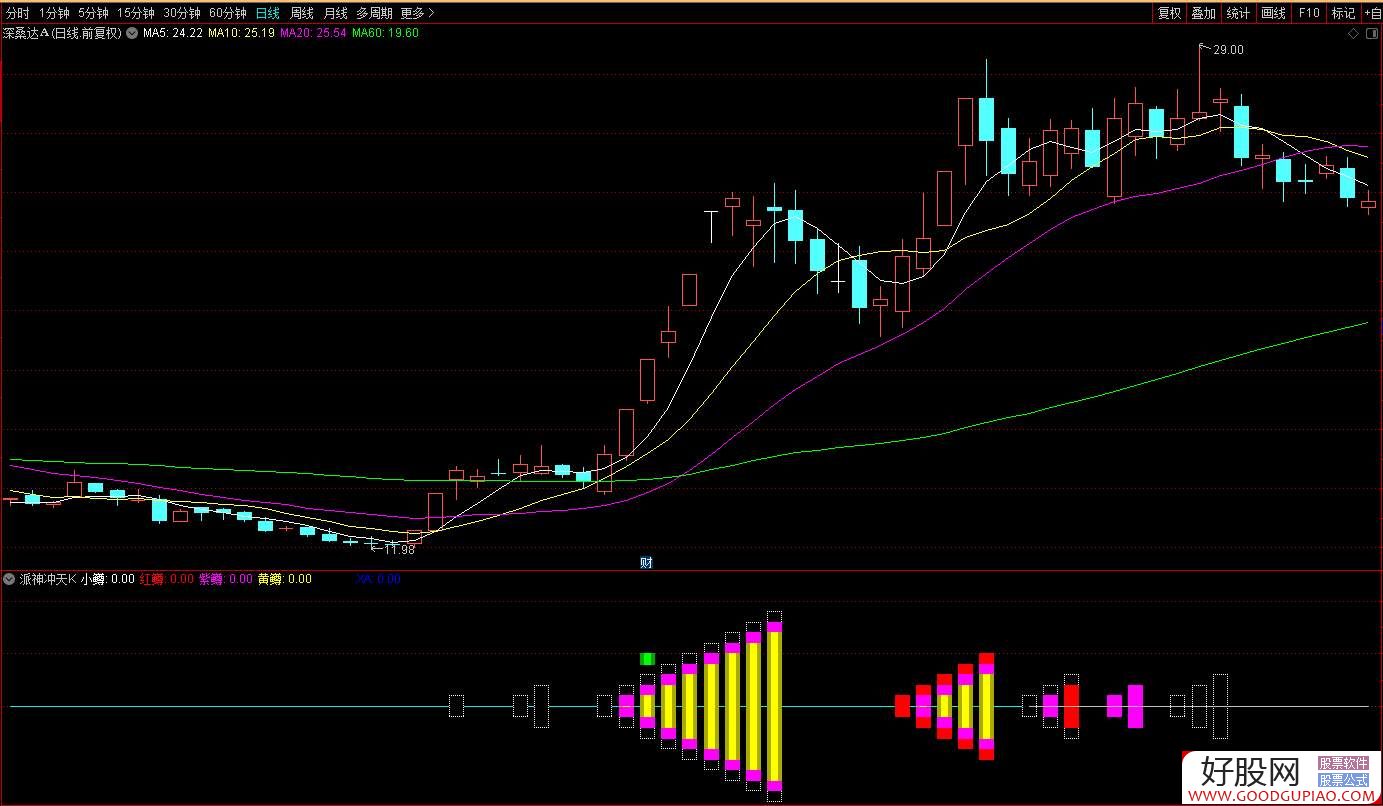
Task: Click the 11.98 low price label
Action: (x=399, y=550)
